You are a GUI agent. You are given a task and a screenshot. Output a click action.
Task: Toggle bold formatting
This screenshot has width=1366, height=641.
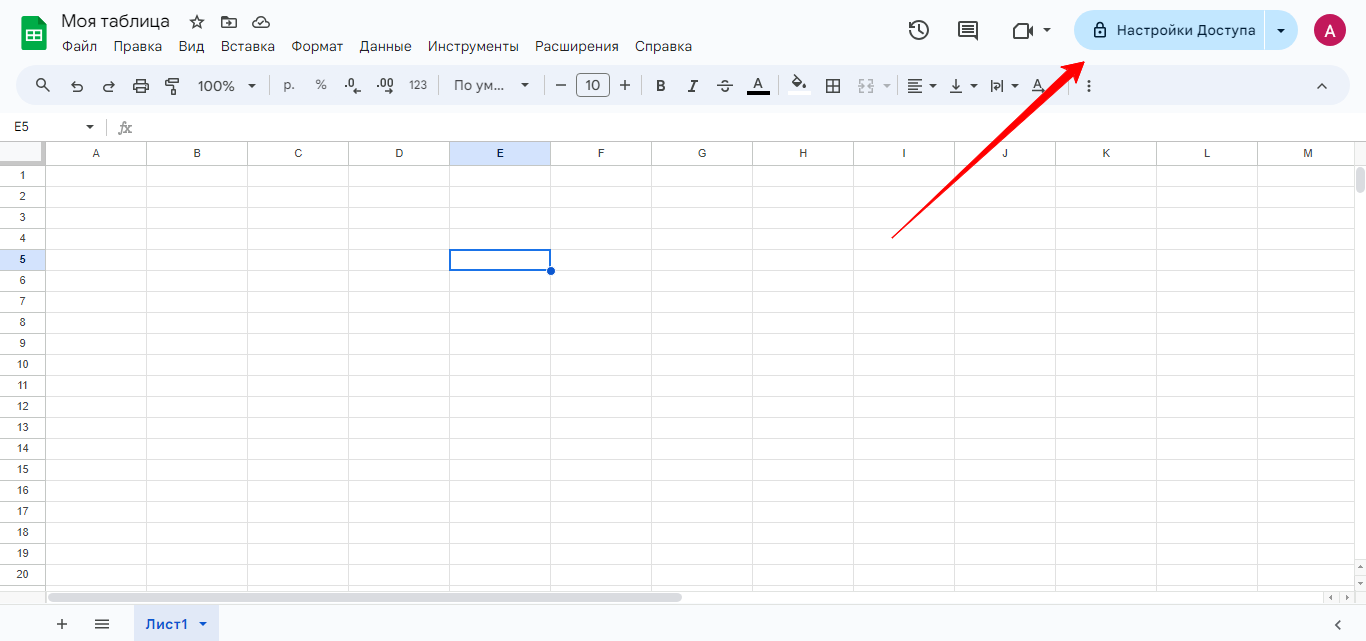(660, 86)
